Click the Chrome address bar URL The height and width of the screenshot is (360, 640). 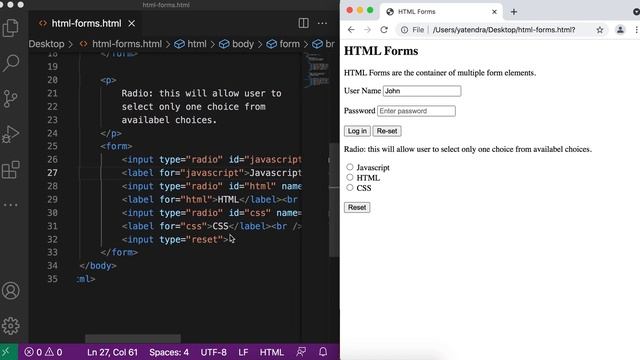coord(504,30)
